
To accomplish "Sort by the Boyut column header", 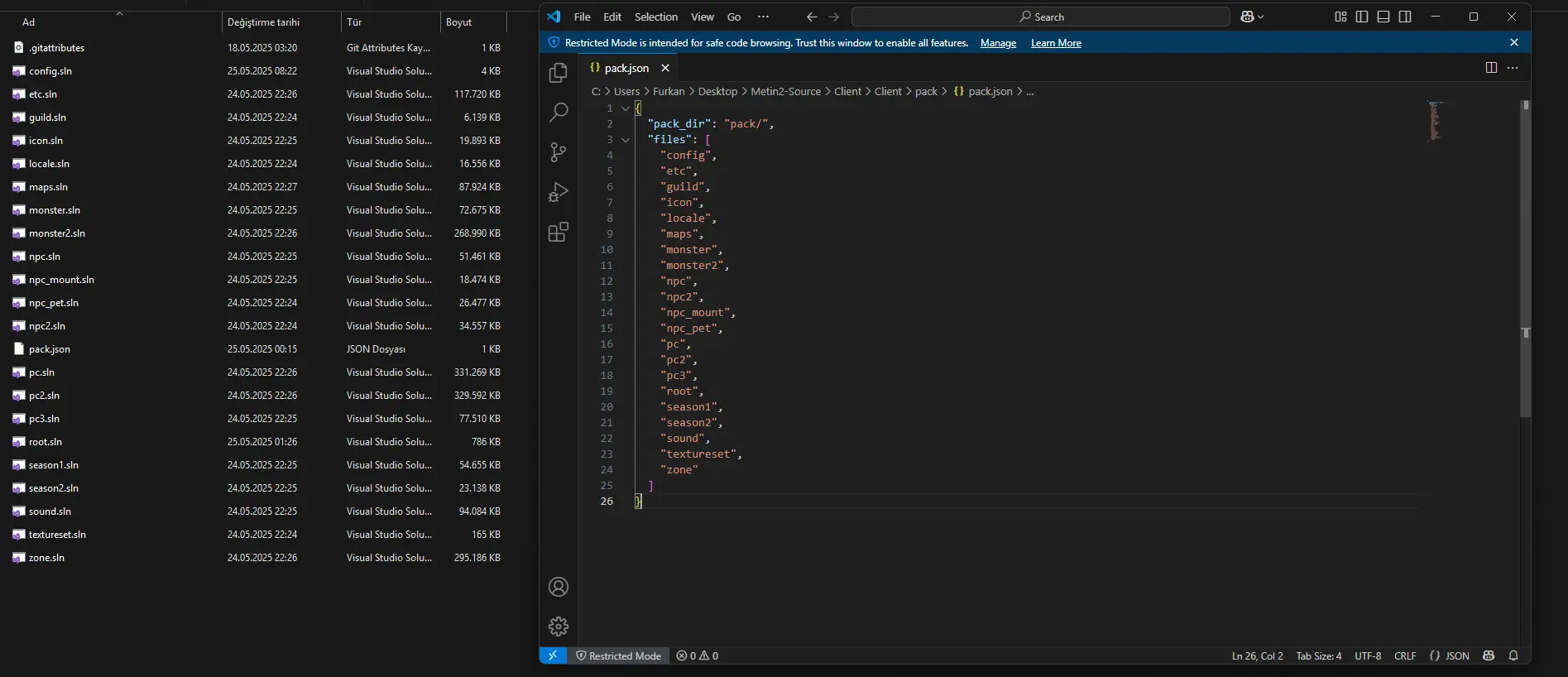I will pos(472,22).
